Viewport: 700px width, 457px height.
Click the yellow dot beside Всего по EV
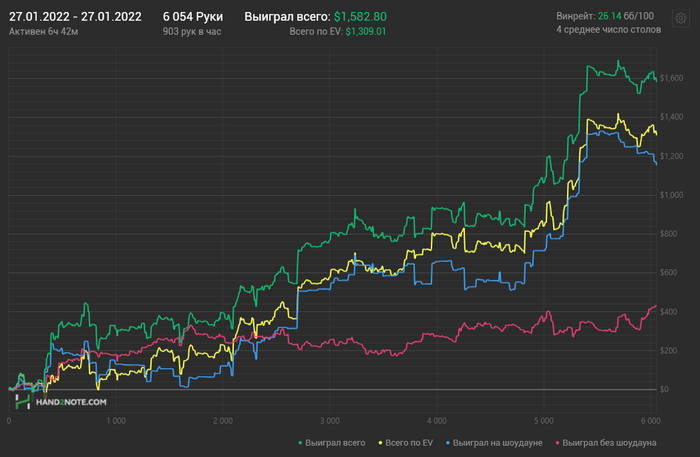380,443
